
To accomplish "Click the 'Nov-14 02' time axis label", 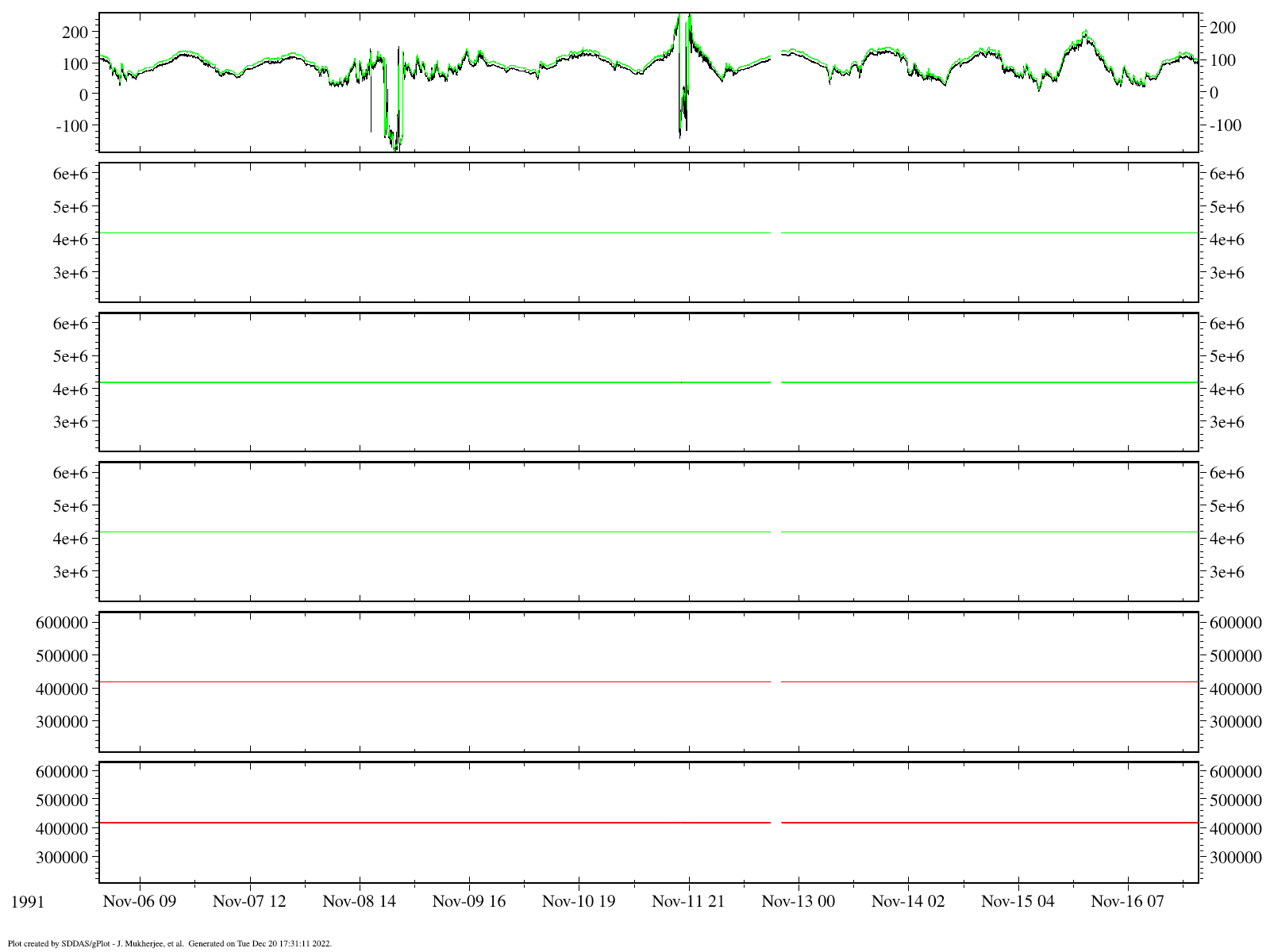I will tap(908, 902).
